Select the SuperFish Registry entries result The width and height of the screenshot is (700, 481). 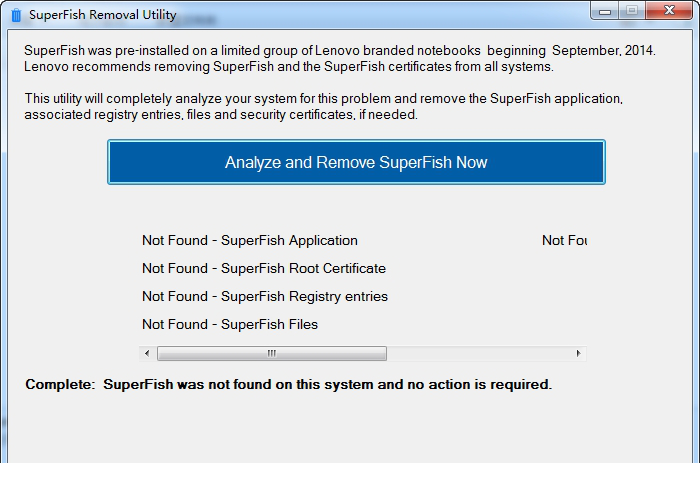[265, 297]
